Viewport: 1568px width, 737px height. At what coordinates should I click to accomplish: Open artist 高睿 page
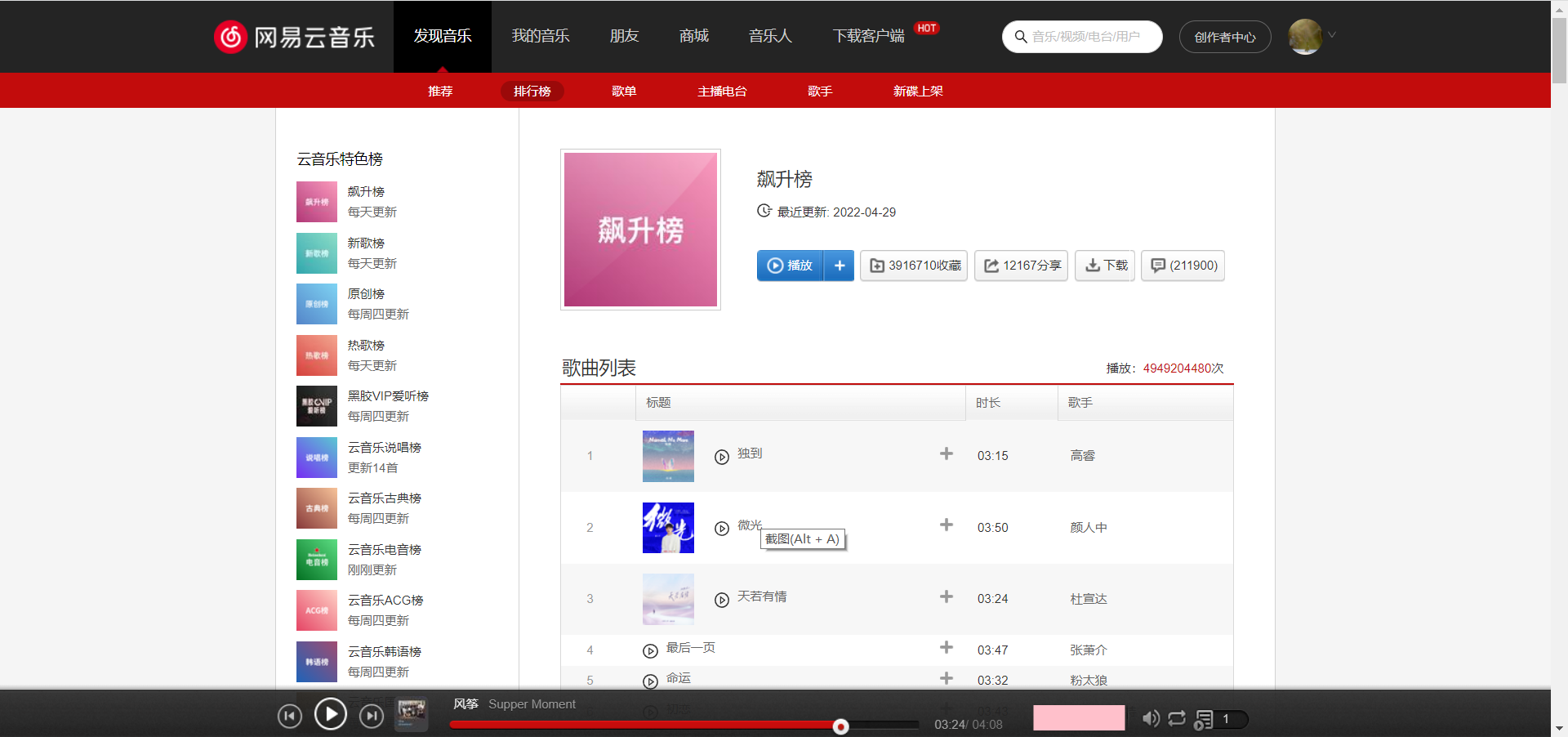(x=1083, y=456)
